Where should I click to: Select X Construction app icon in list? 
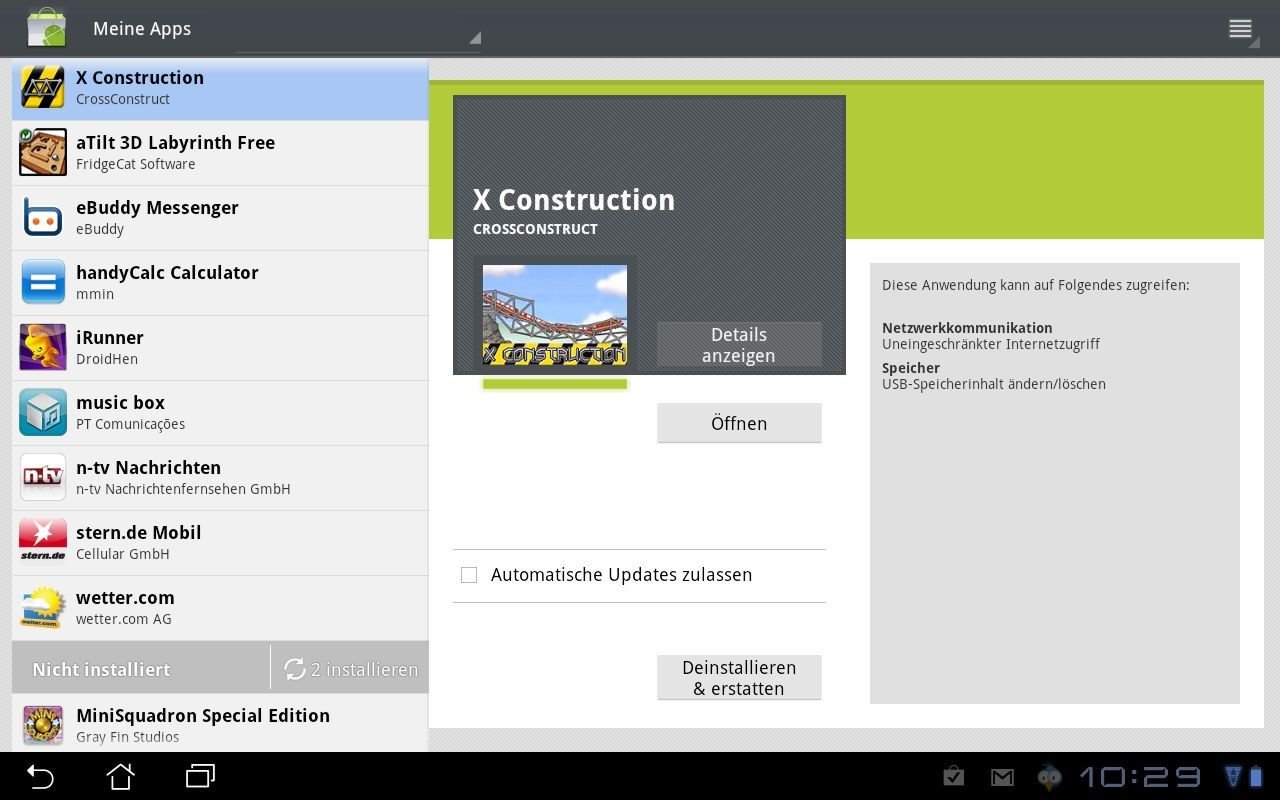pyautogui.click(x=43, y=88)
